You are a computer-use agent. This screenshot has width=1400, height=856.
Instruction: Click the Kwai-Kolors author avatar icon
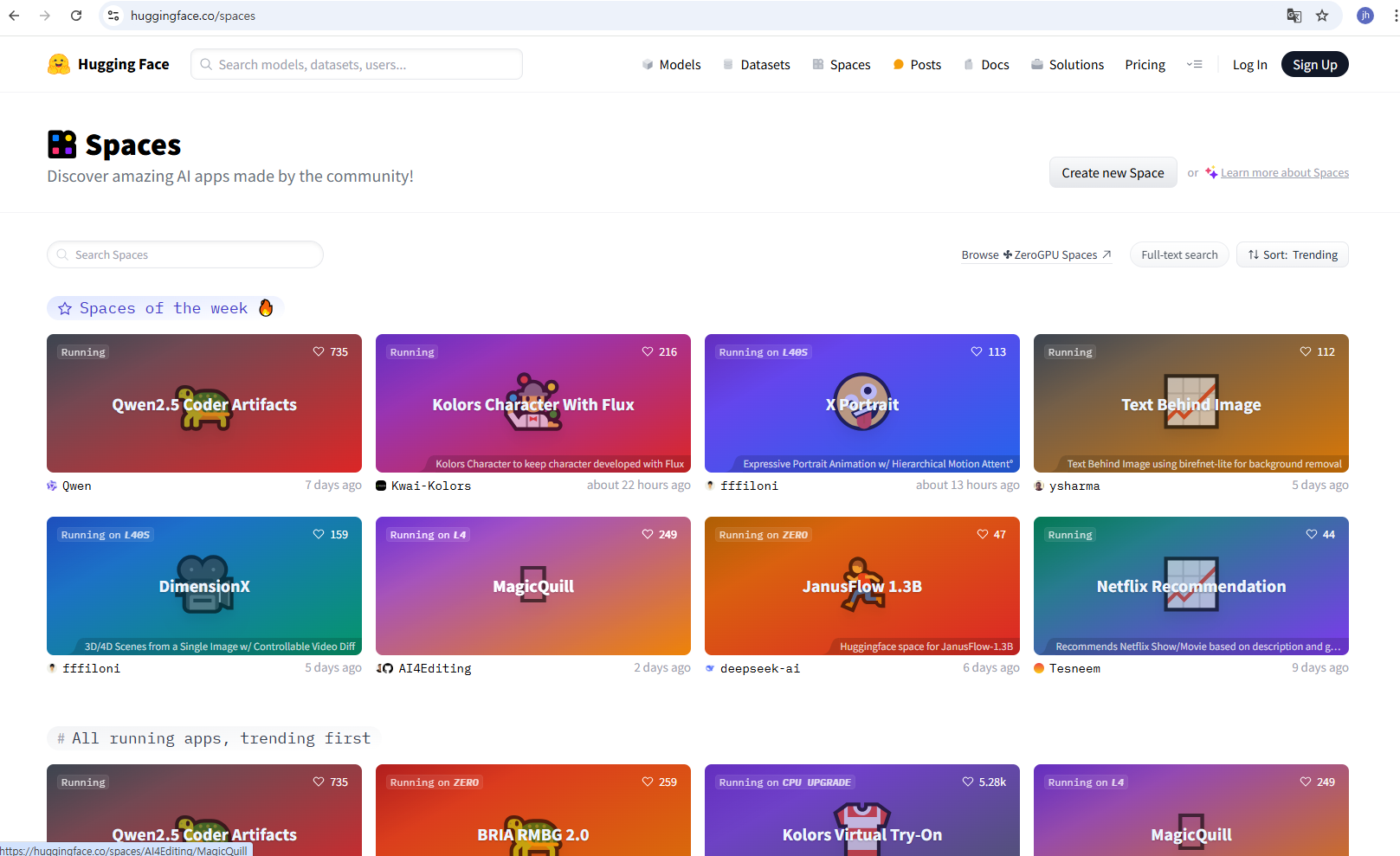coord(381,486)
